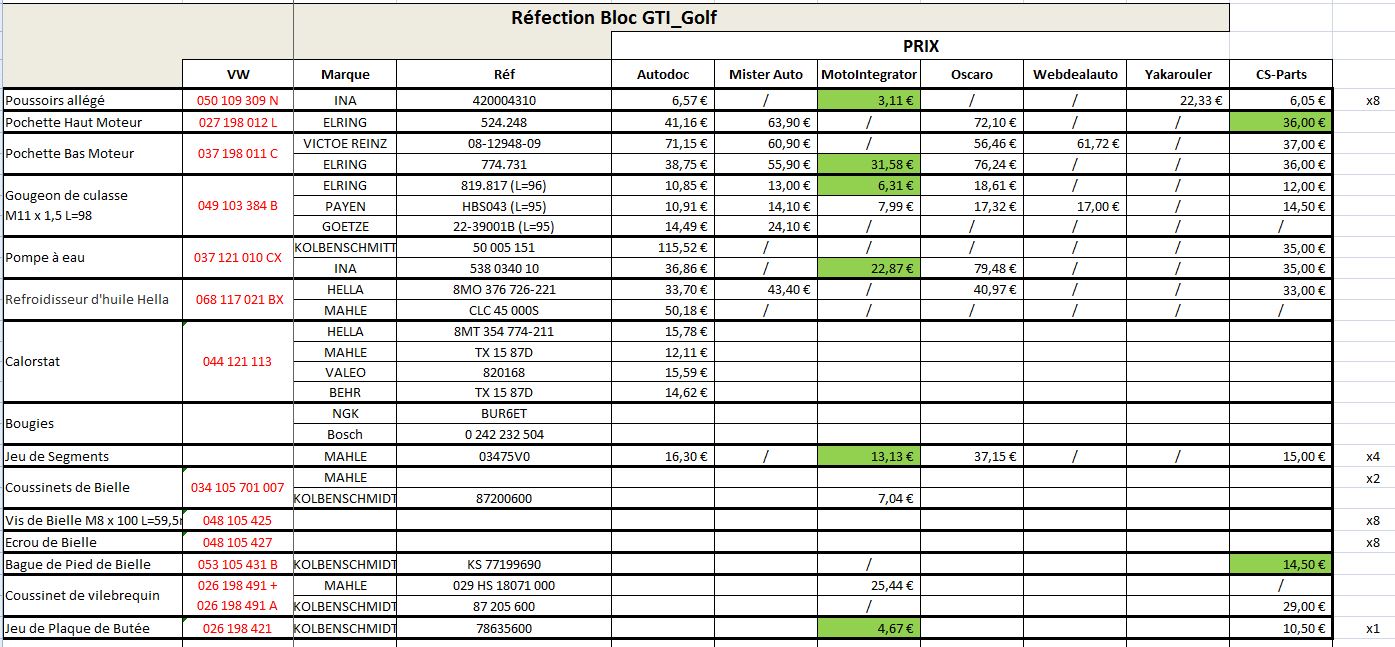Select the "Réf" column header
Viewport: 1395px width, 647px height.
(504, 74)
